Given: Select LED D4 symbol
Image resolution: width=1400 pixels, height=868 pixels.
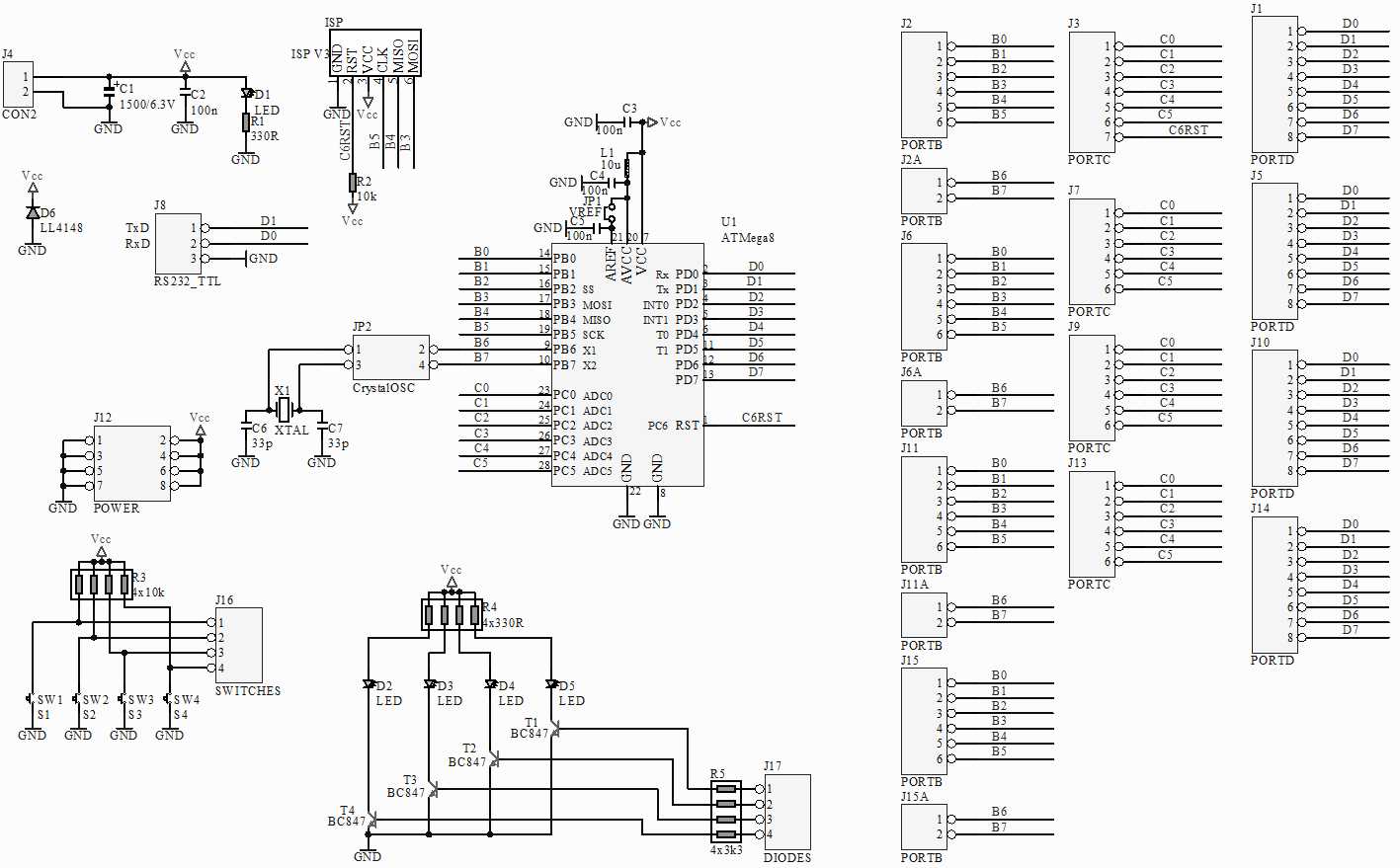Looking at the screenshot, I should click(491, 683).
